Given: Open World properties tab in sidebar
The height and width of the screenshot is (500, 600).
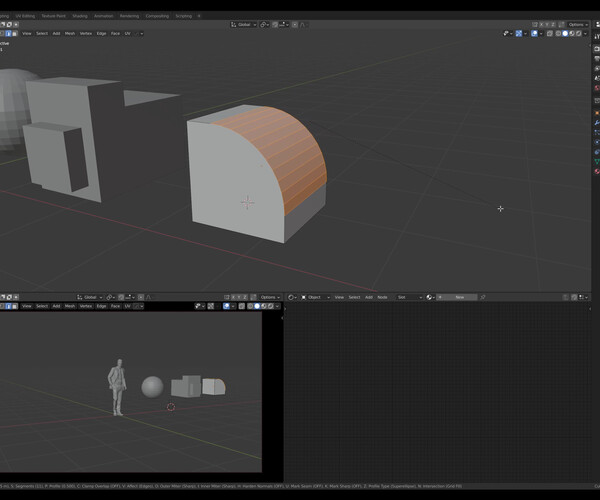Looking at the screenshot, I should pos(597,88).
